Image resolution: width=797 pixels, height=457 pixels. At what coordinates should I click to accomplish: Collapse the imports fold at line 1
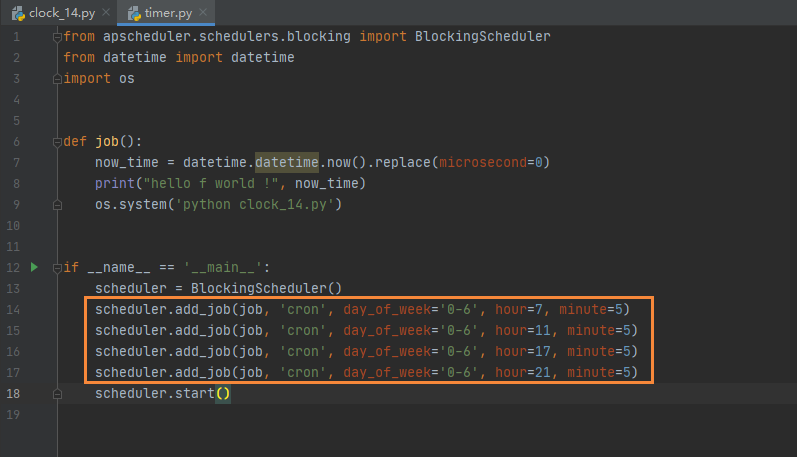(57, 37)
